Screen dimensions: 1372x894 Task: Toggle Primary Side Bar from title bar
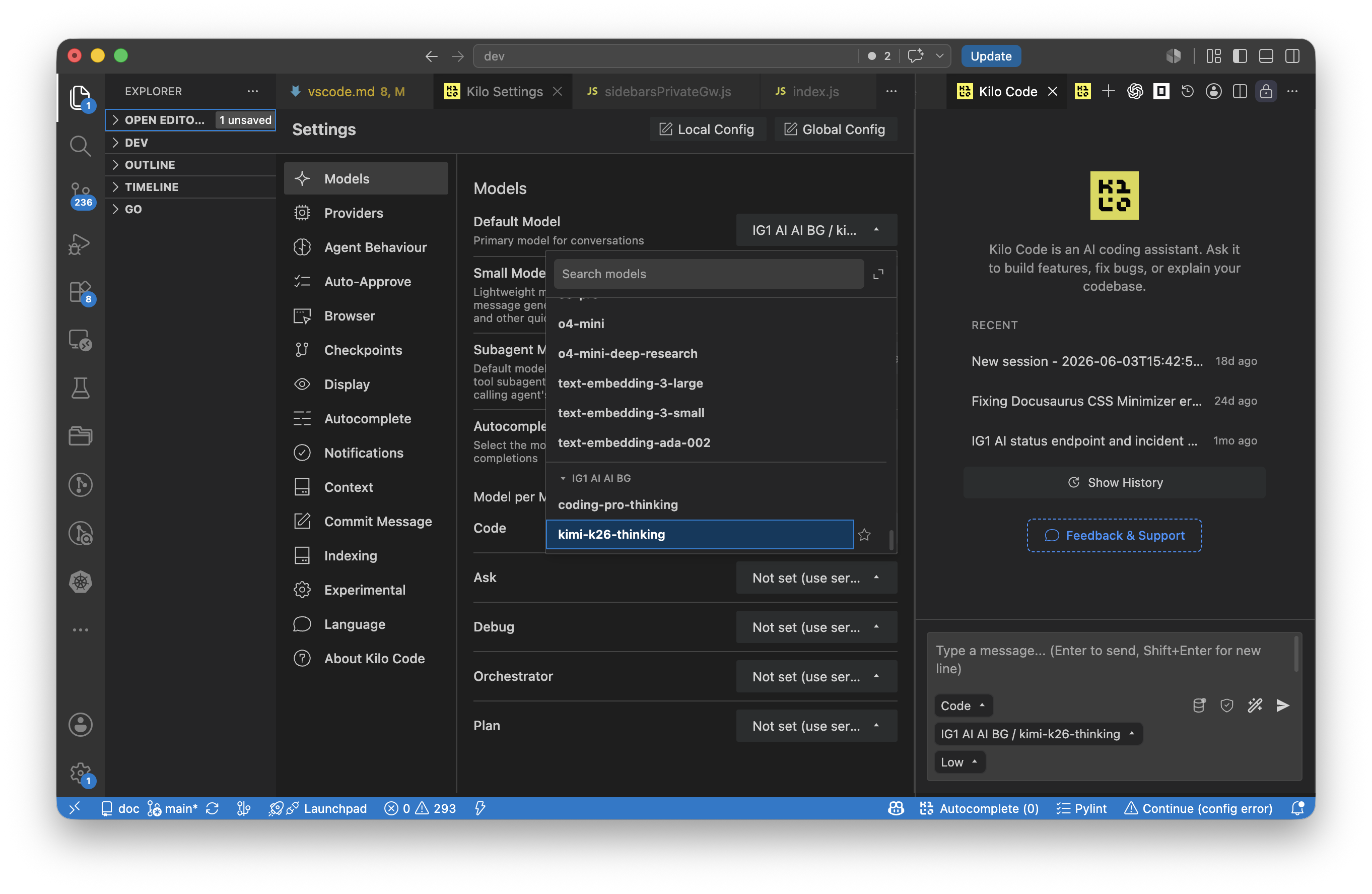(1240, 56)
